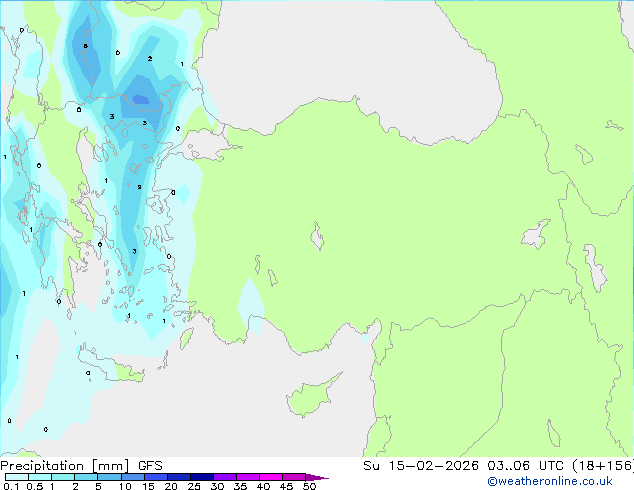Click the 'GFS' model label
The width and height of the screenshot is (634, 490).
[150, 466]
